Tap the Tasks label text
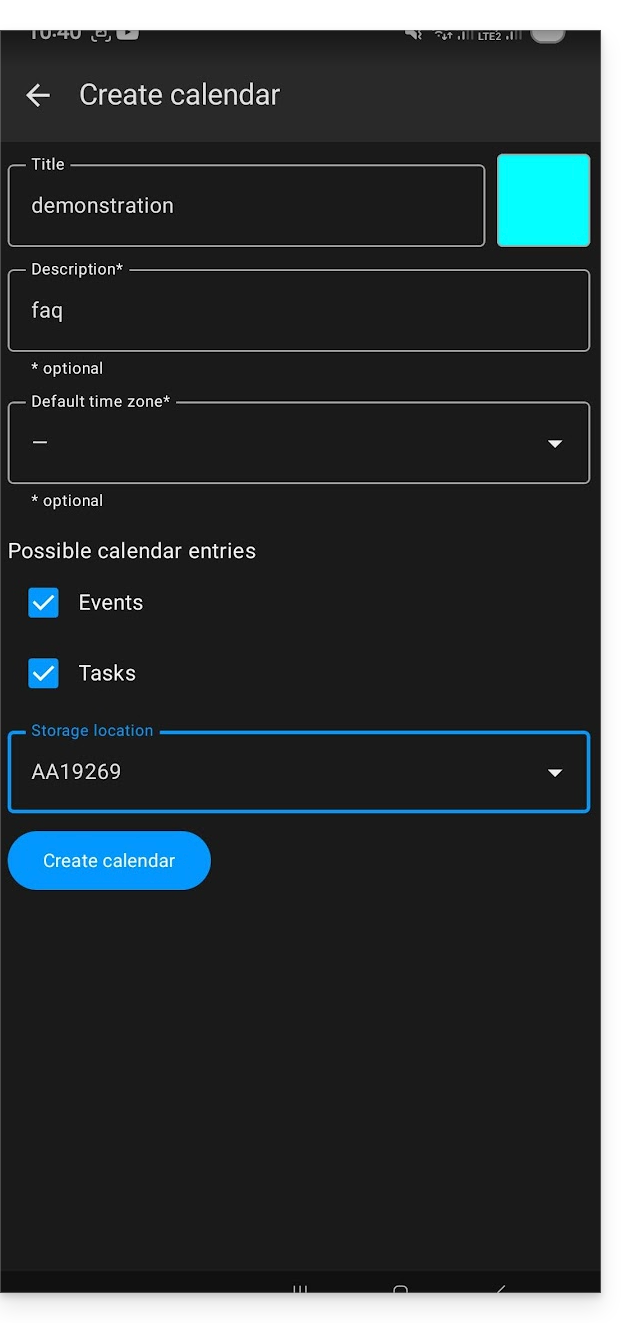The image size is (631, 1323). pyautogui.click(x=107, y=673)
